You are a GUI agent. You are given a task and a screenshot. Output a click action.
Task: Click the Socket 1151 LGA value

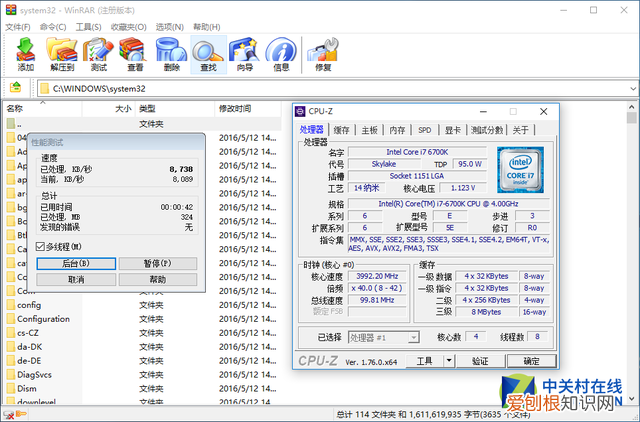(417, 176)
